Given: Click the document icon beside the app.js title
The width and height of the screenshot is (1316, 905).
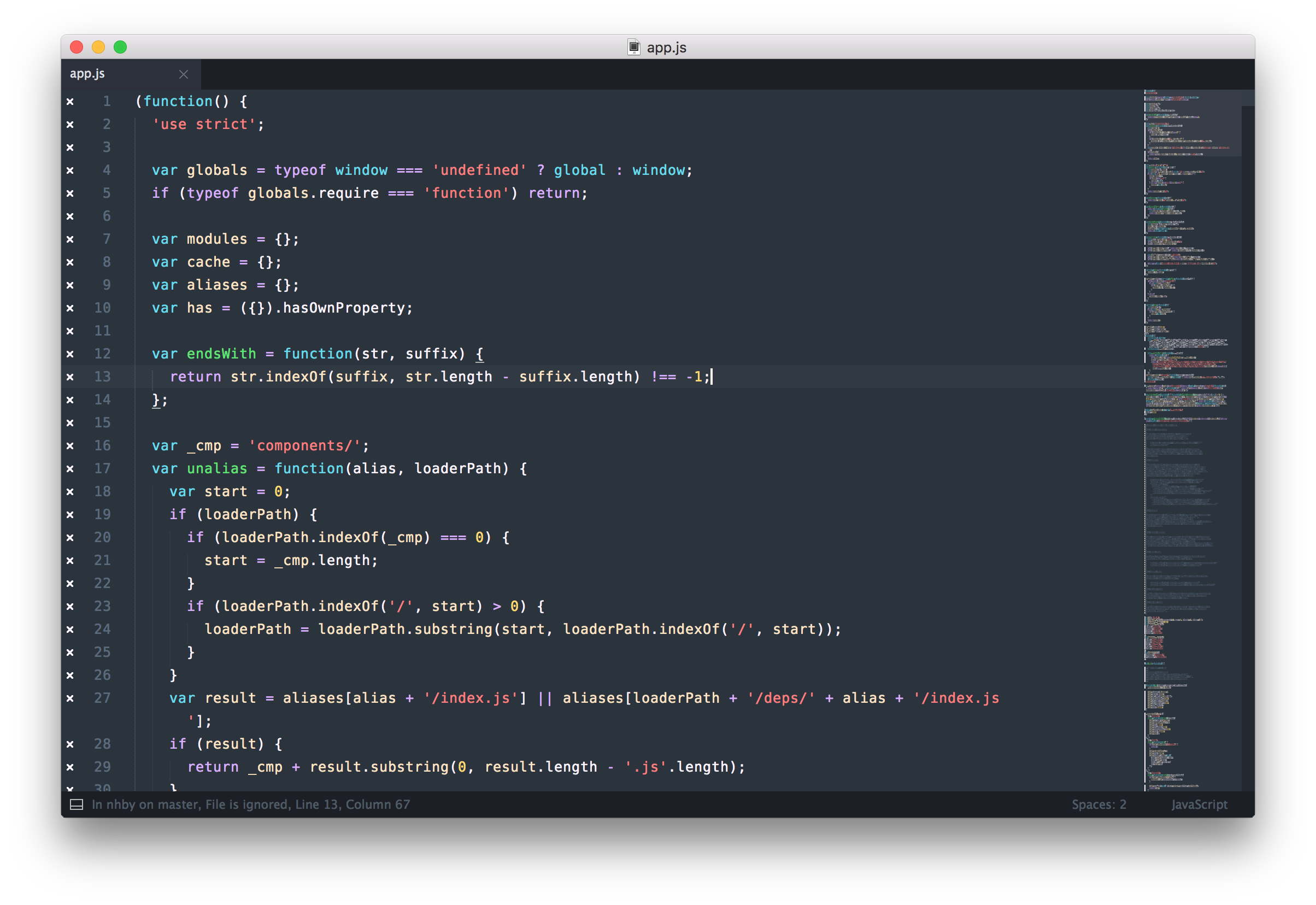Looking at the screenshot, I should 633,47.
